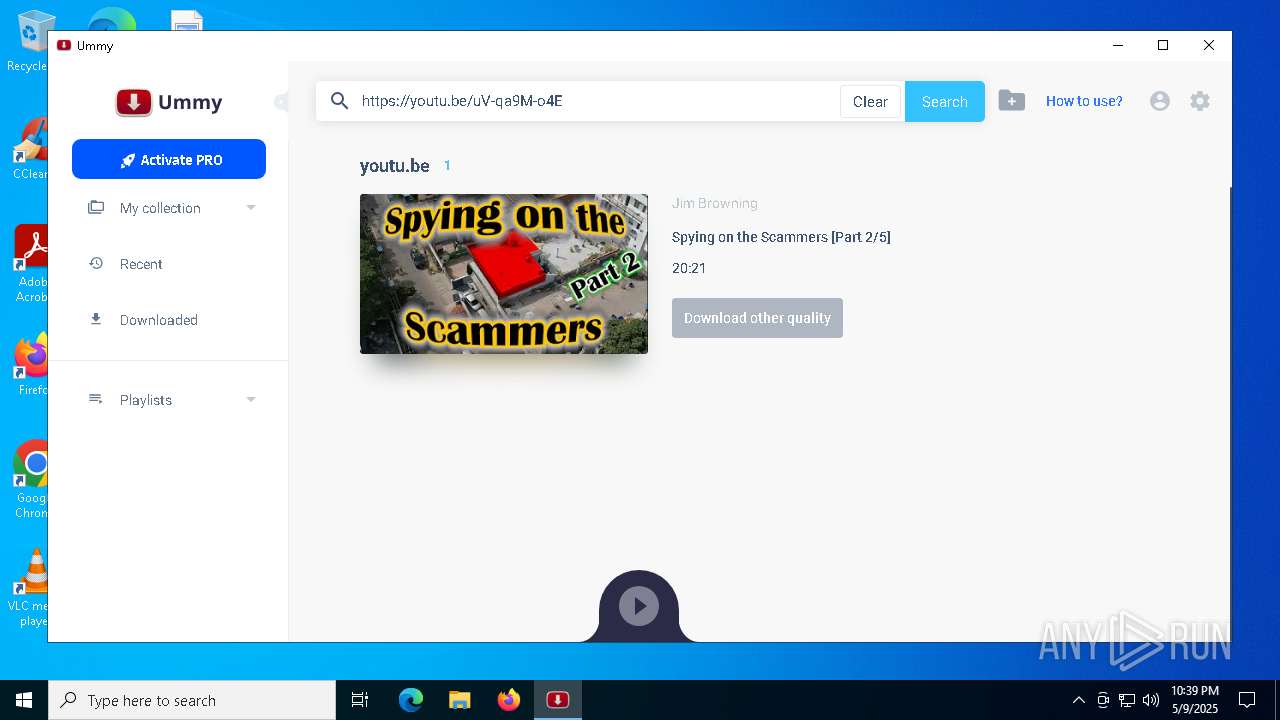
Task: Click the Recent history icon
Action: pos(96,264)
